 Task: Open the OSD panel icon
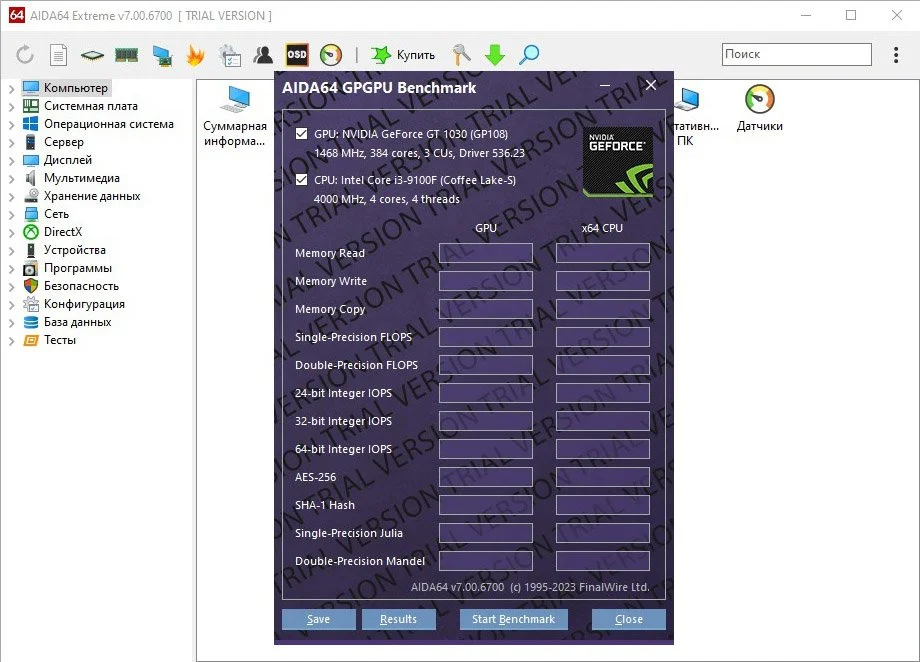coord(297,55)
